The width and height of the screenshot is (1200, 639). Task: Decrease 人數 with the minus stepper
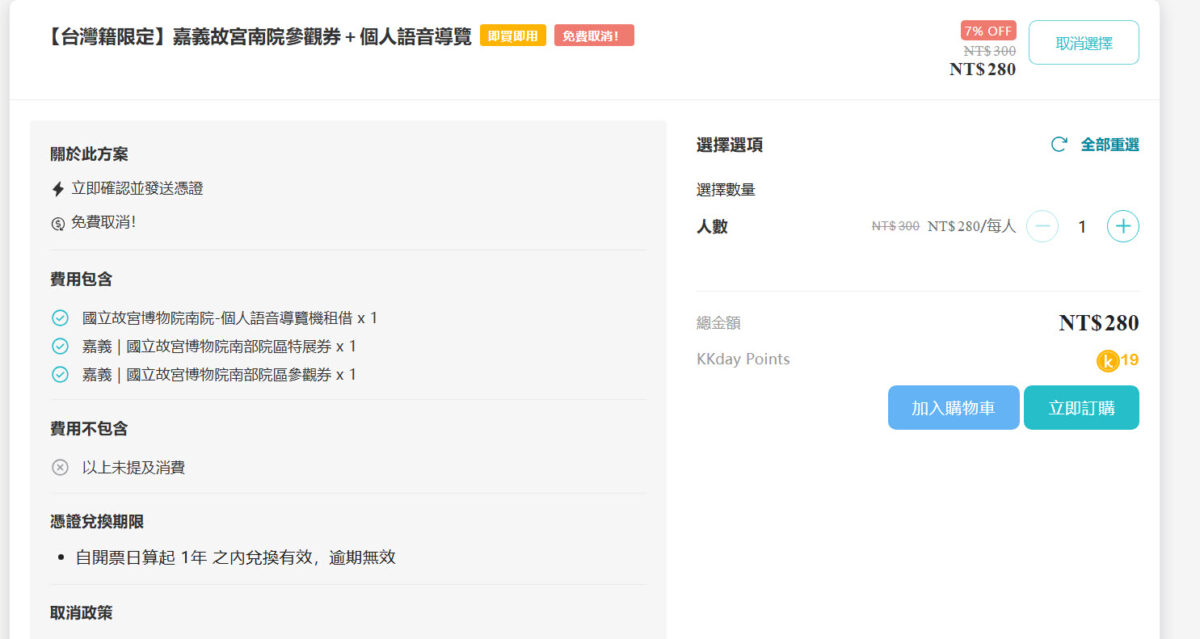pos(1042,226)
